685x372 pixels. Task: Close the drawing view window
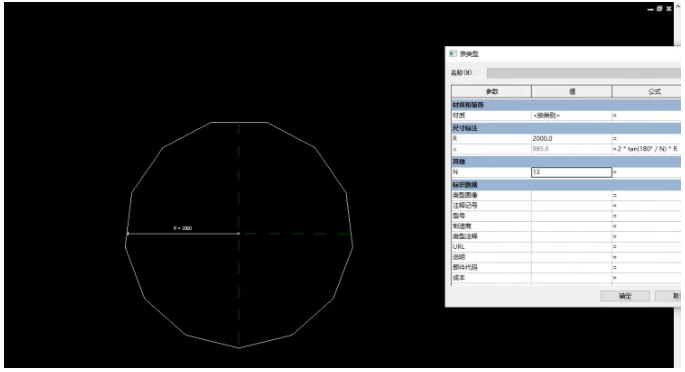coord(668,9)
